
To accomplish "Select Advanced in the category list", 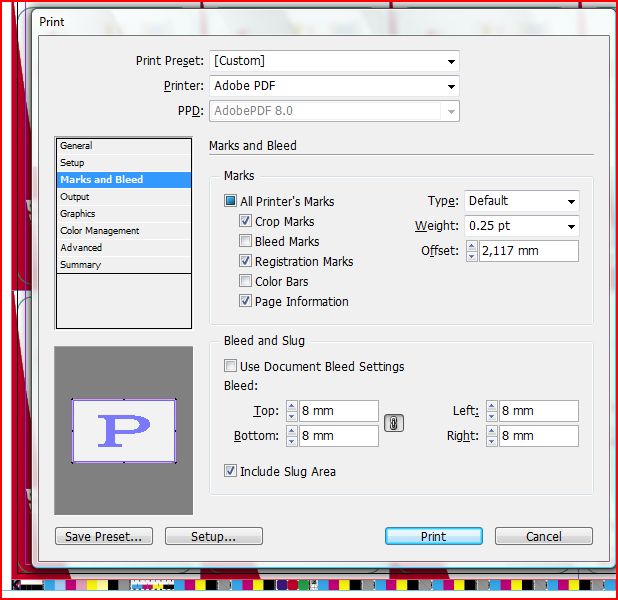I will (124, 248).
